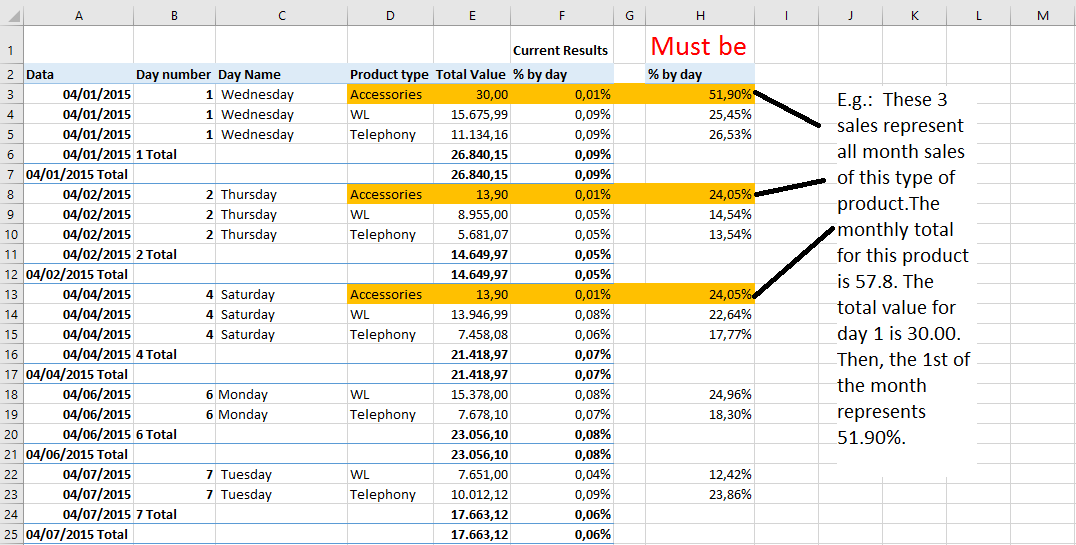Select the cell showing 13,54%

coord(700,234)
